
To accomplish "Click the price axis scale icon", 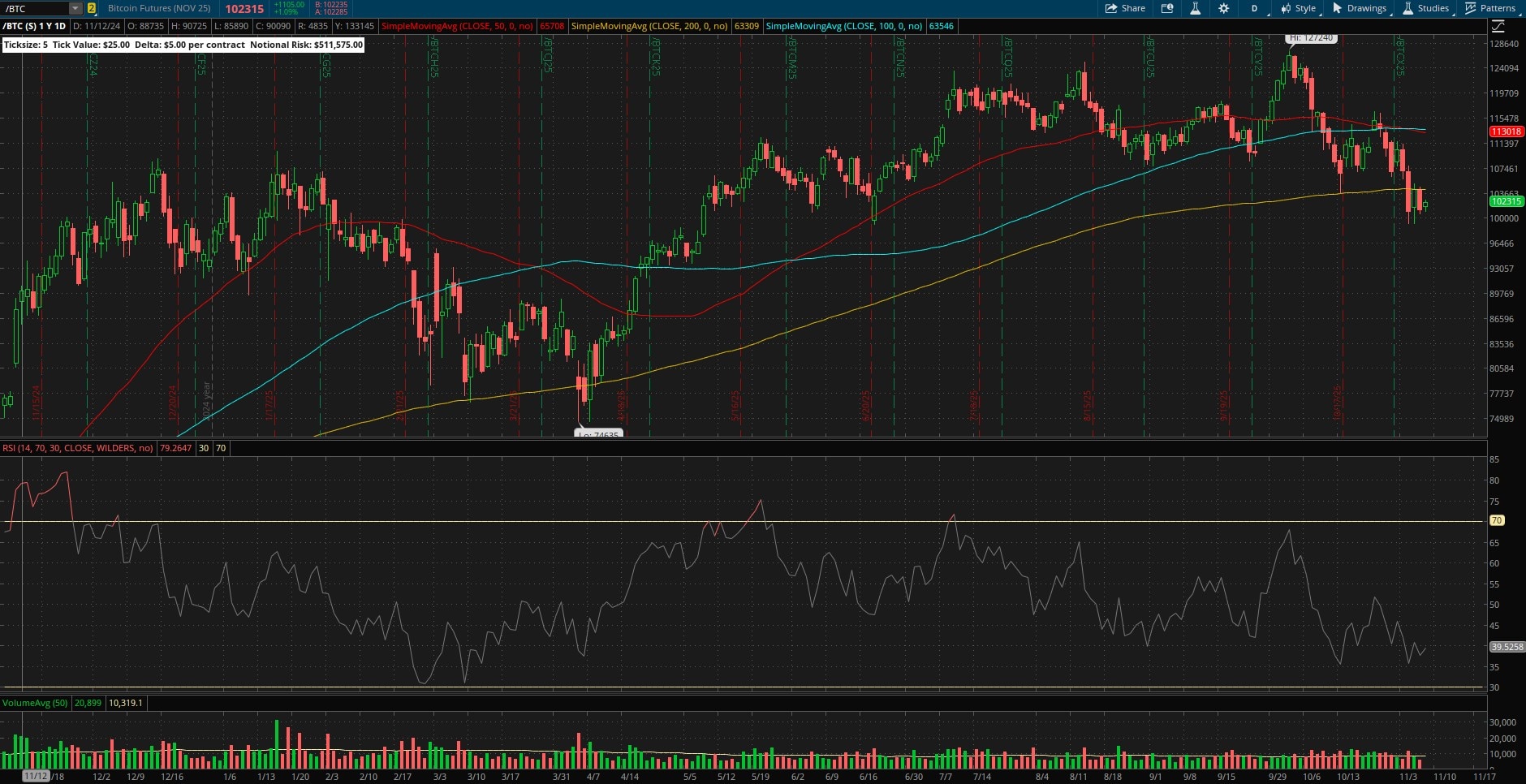I will pyautogui.click(x=1498, y=27).
